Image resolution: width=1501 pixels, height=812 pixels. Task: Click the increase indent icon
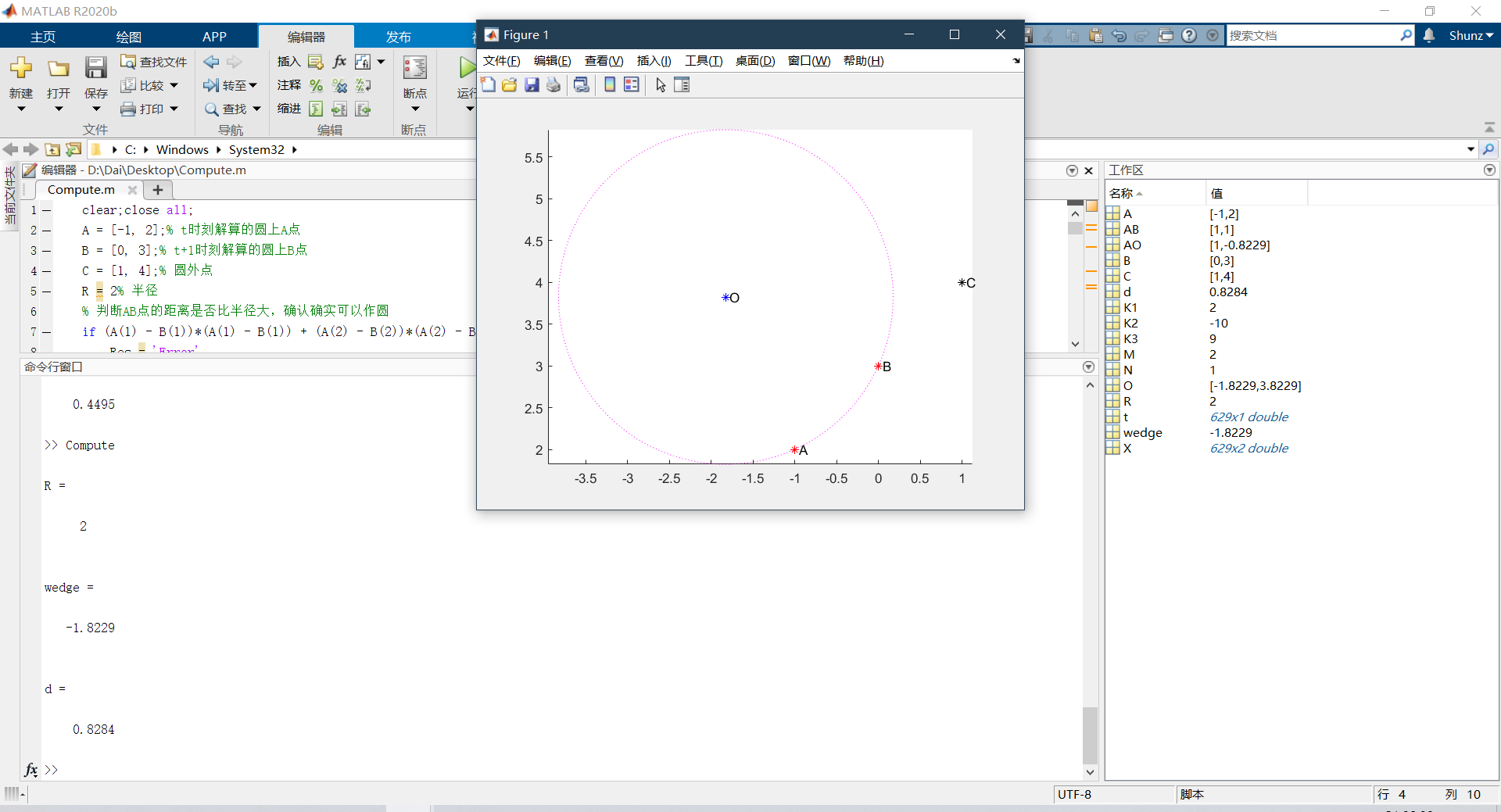pyautogui.click(x=339, y=109)
